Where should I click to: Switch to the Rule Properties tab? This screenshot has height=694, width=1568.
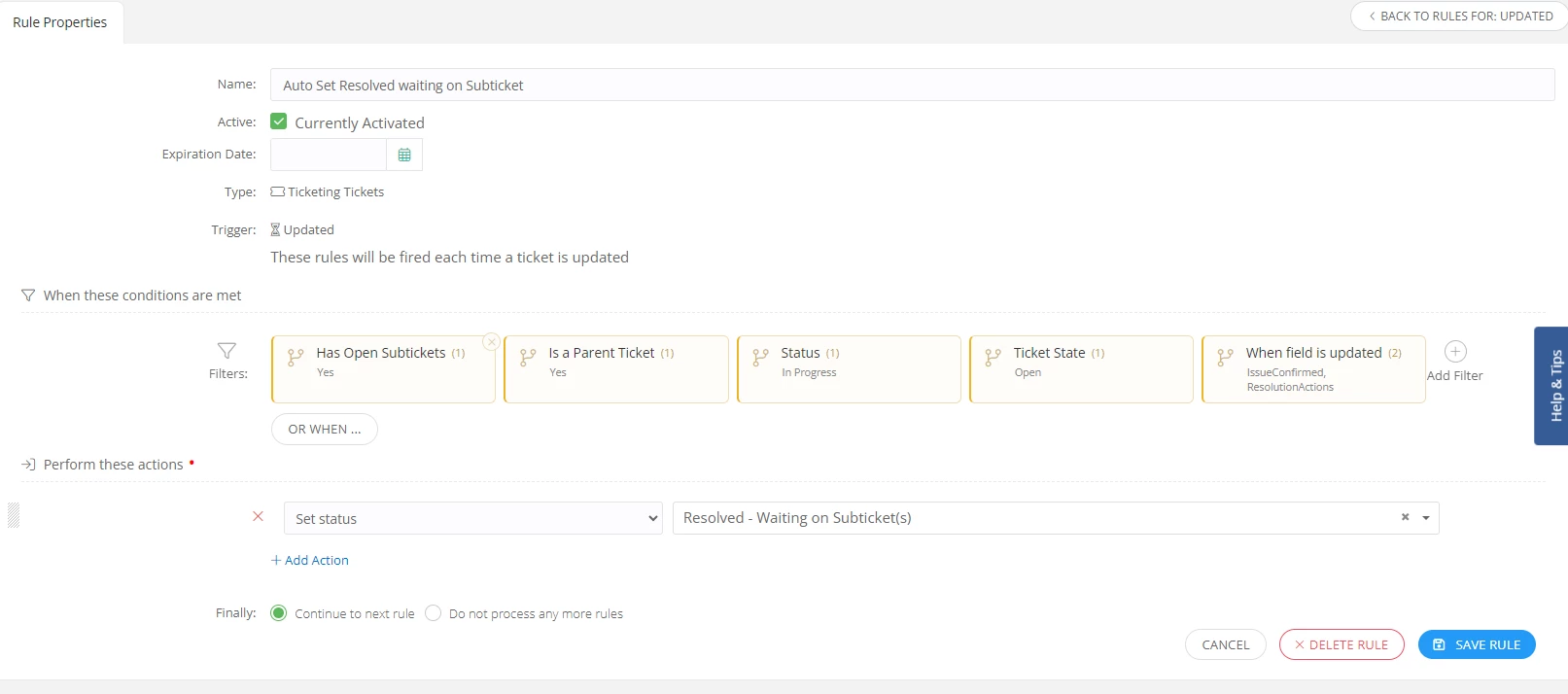(60, 22)
